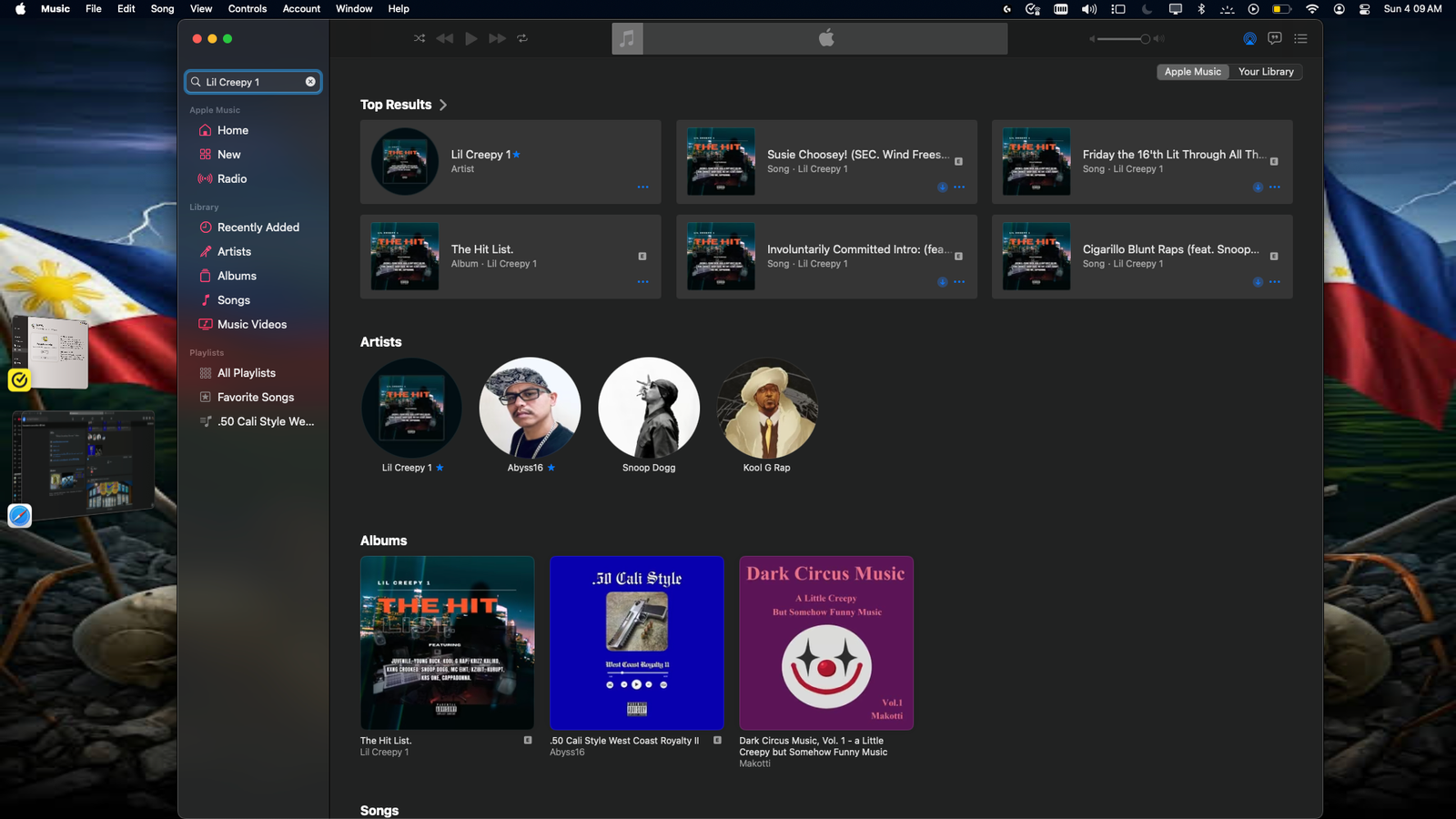Click the download icon for Susie Choosey! song
1456x819 pixels.
942,187
